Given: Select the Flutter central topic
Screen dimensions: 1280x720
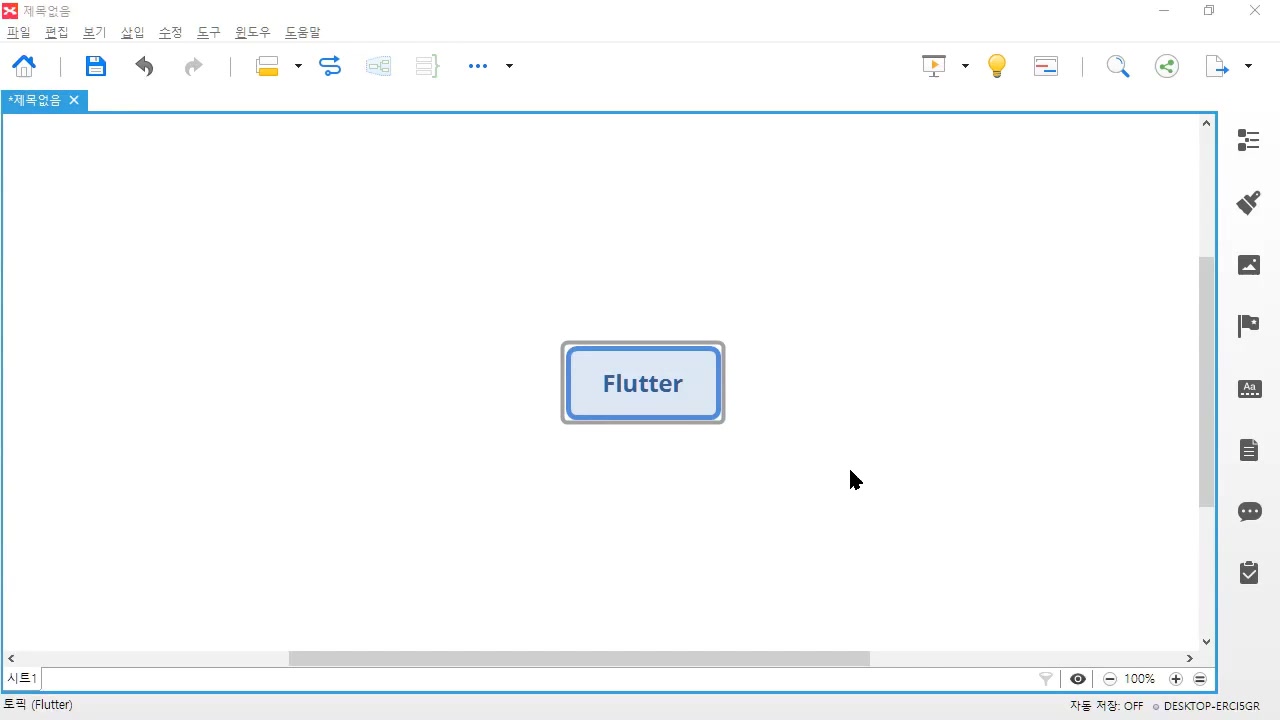Looking at the screenshot, I should (x=642, y=383).
